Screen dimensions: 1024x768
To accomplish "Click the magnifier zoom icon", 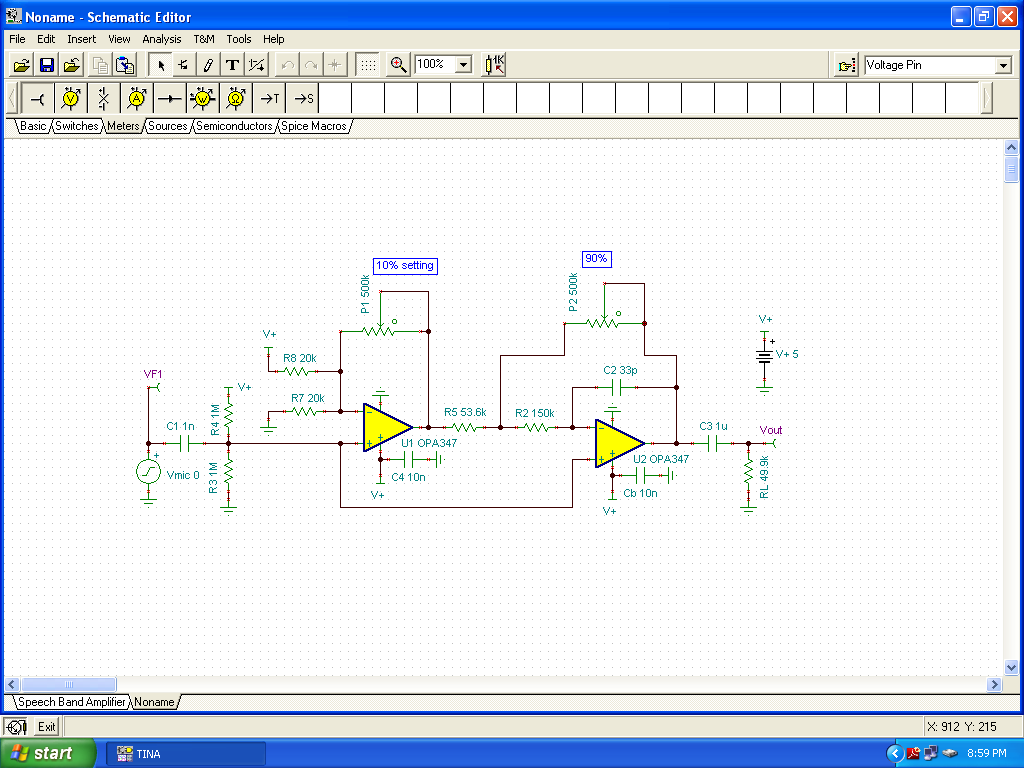I will pos(398,65).
